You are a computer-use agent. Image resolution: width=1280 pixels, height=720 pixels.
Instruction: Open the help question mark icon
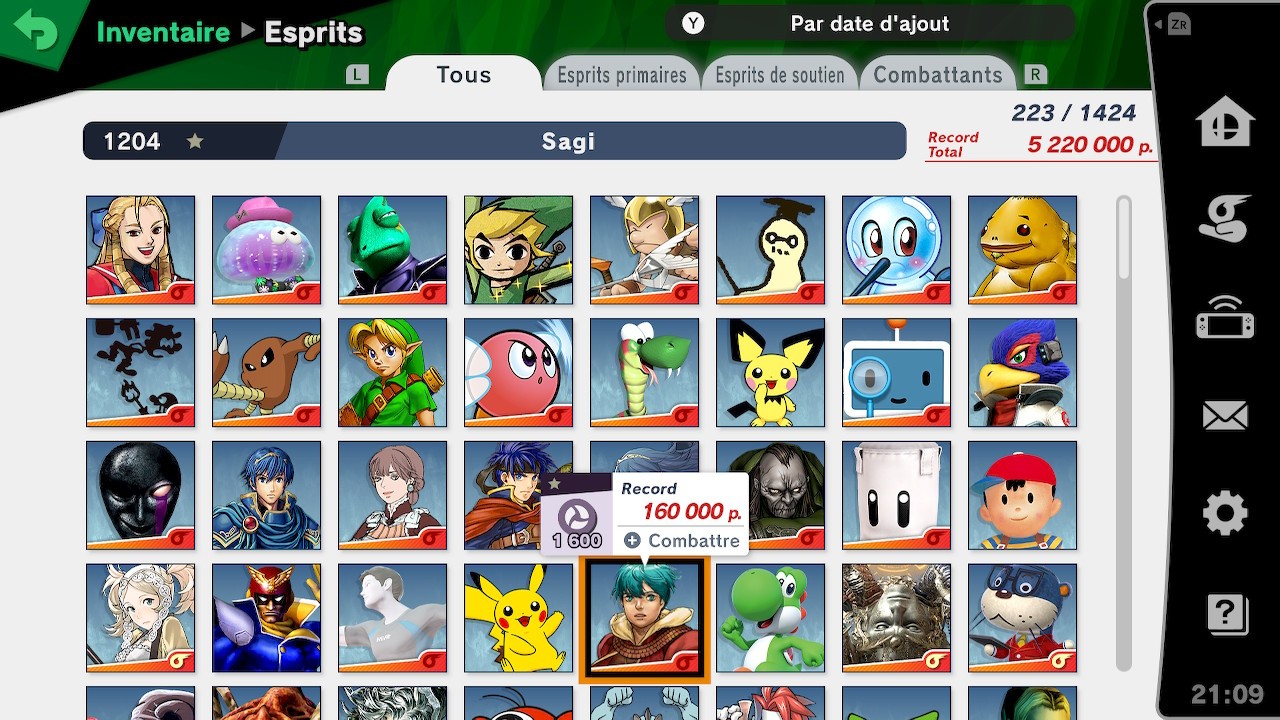(x=1226, y=613)
